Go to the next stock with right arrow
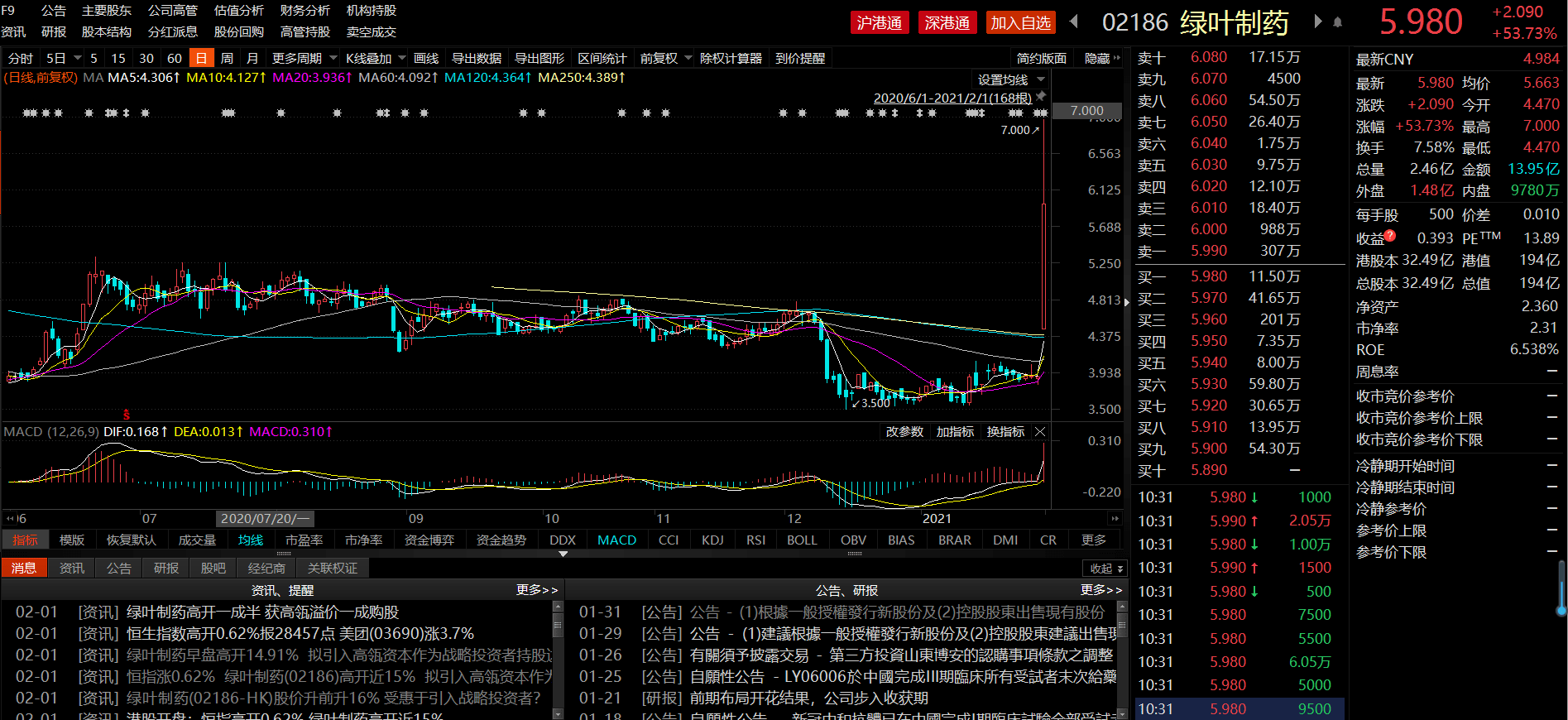 coord(1317,22)
